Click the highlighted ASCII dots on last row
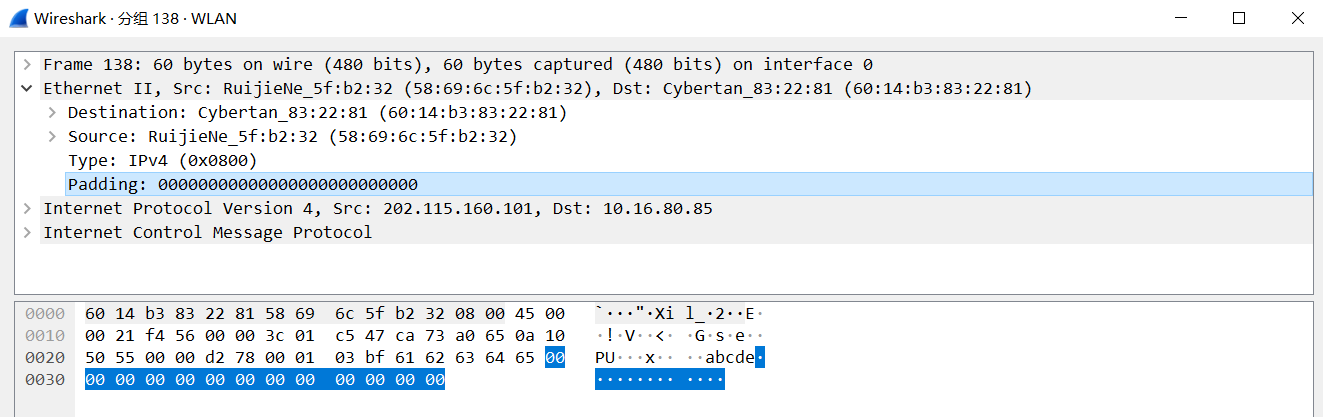This screenshot has width=1323, height=417. (659, 380)
